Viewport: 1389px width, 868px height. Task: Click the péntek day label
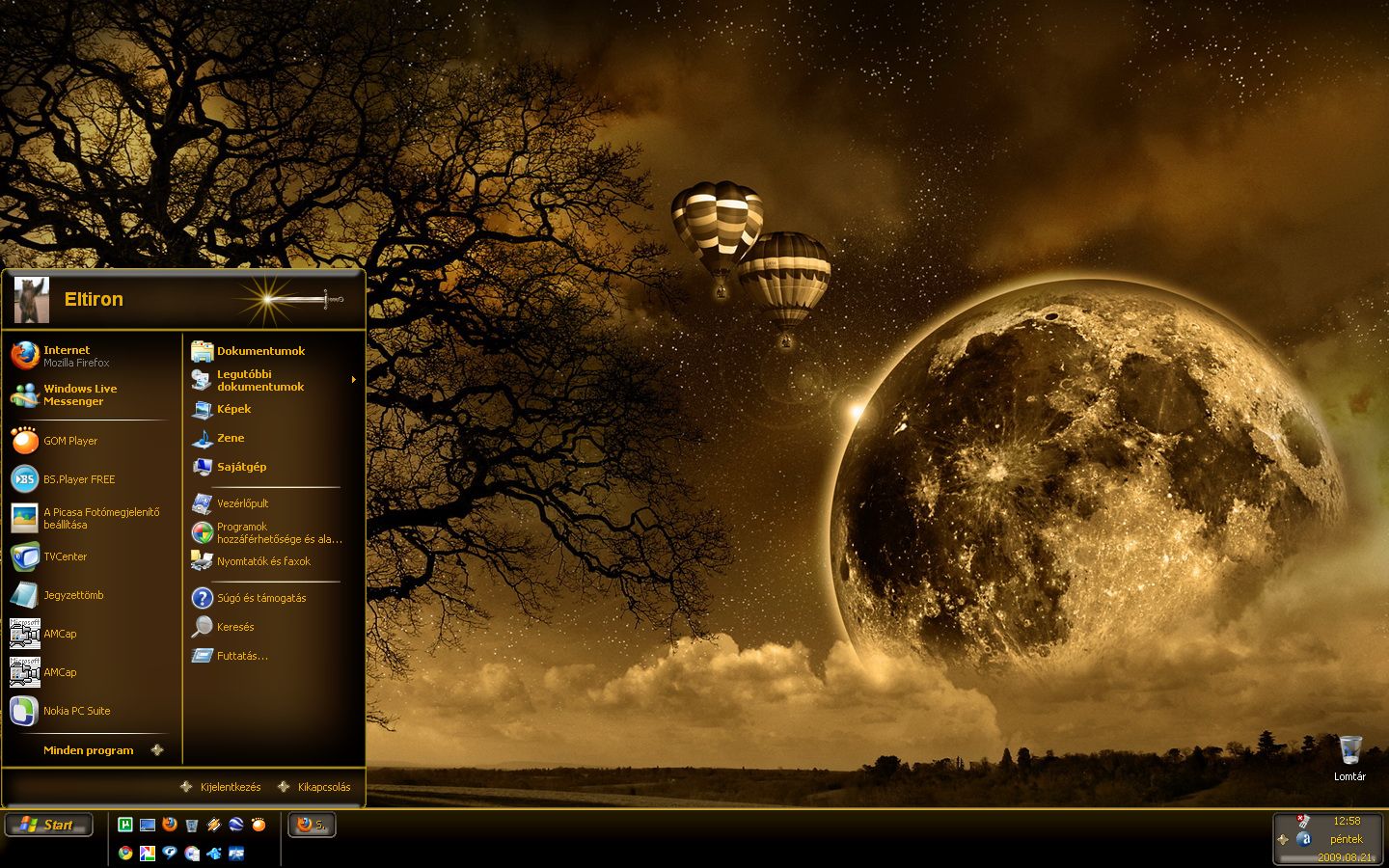pos(1347,839)
